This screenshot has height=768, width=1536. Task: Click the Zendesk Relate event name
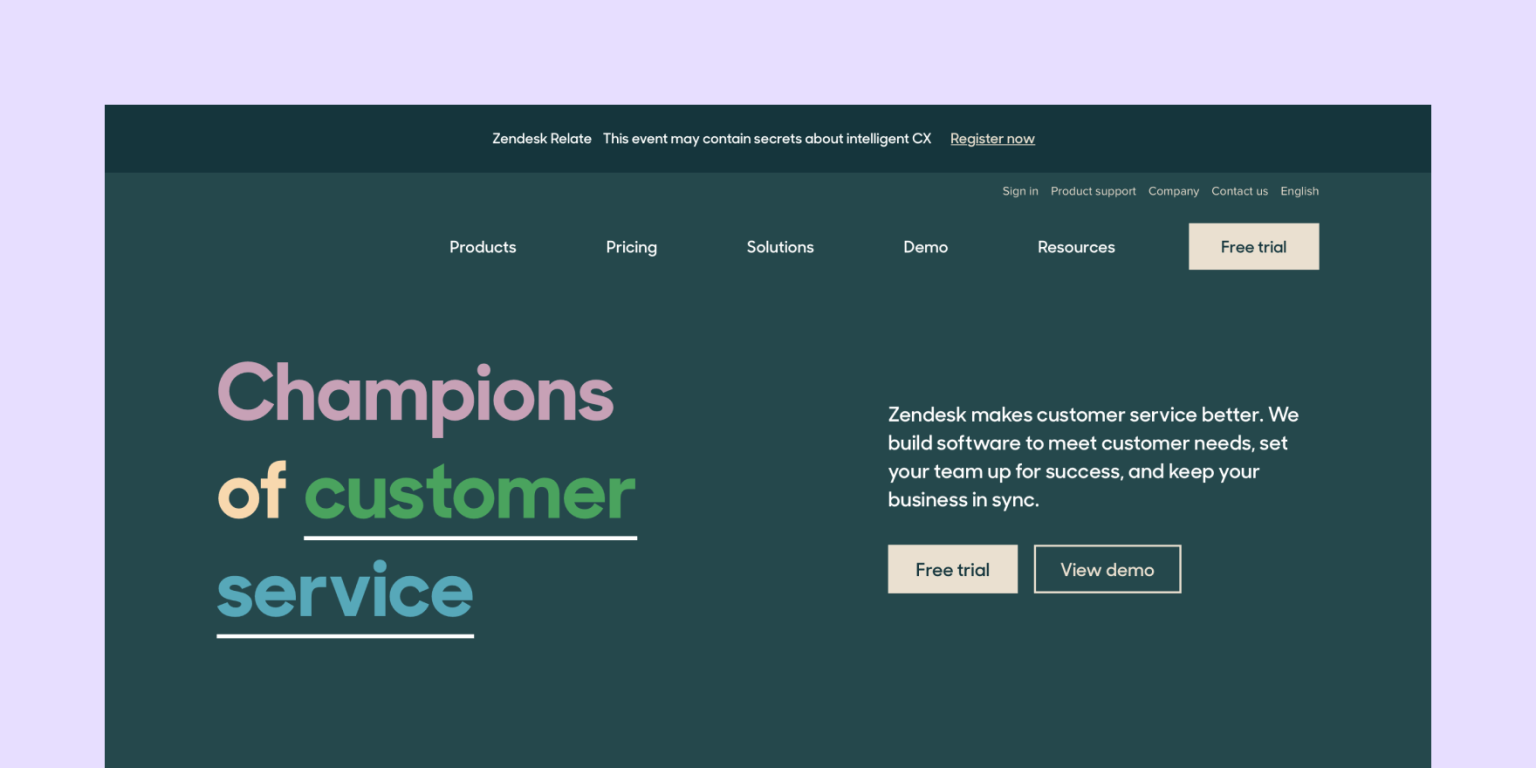[x=542, y=138]
